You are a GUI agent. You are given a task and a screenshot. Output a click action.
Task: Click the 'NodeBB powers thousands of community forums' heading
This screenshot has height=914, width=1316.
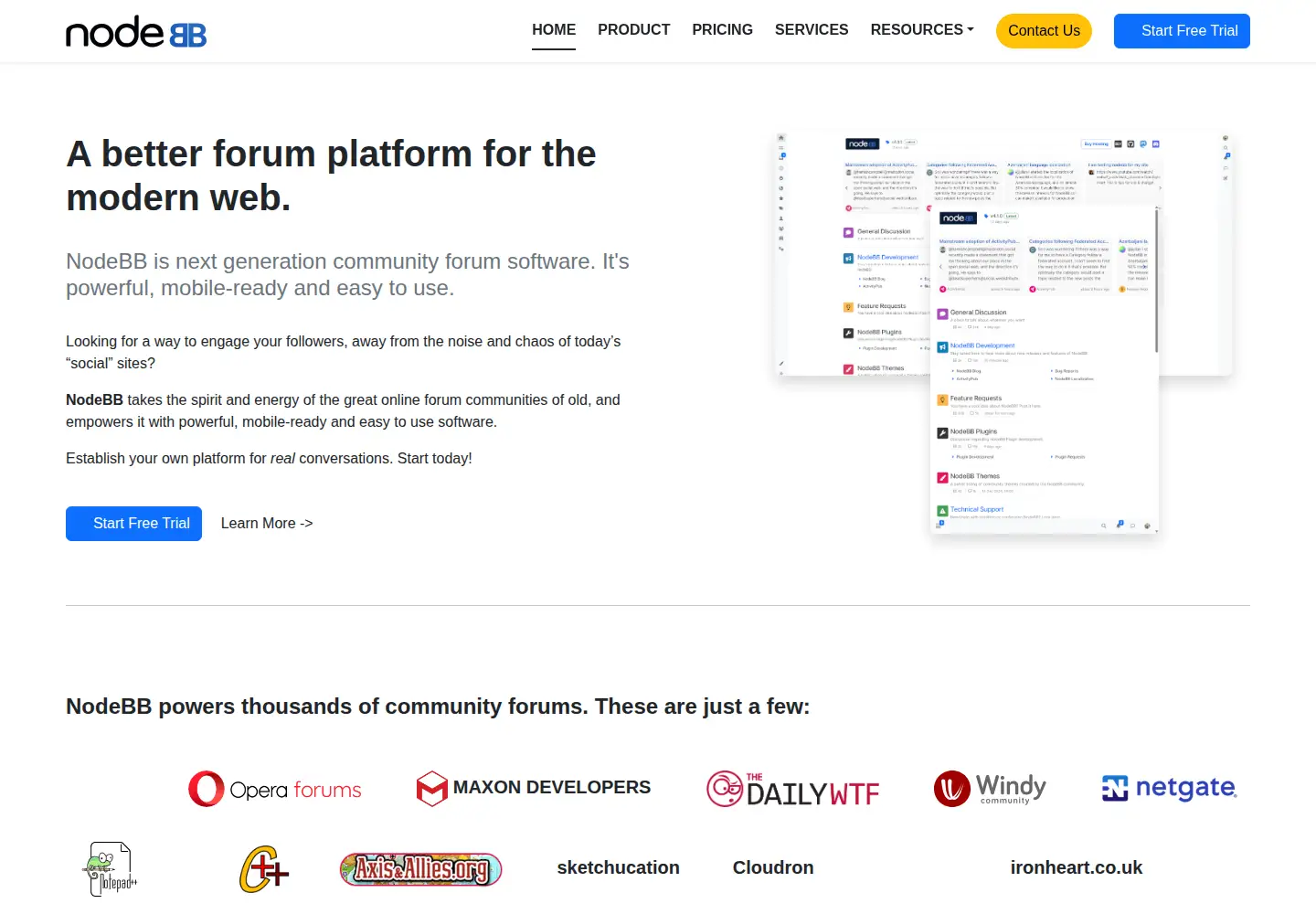[x=438, y=707]
